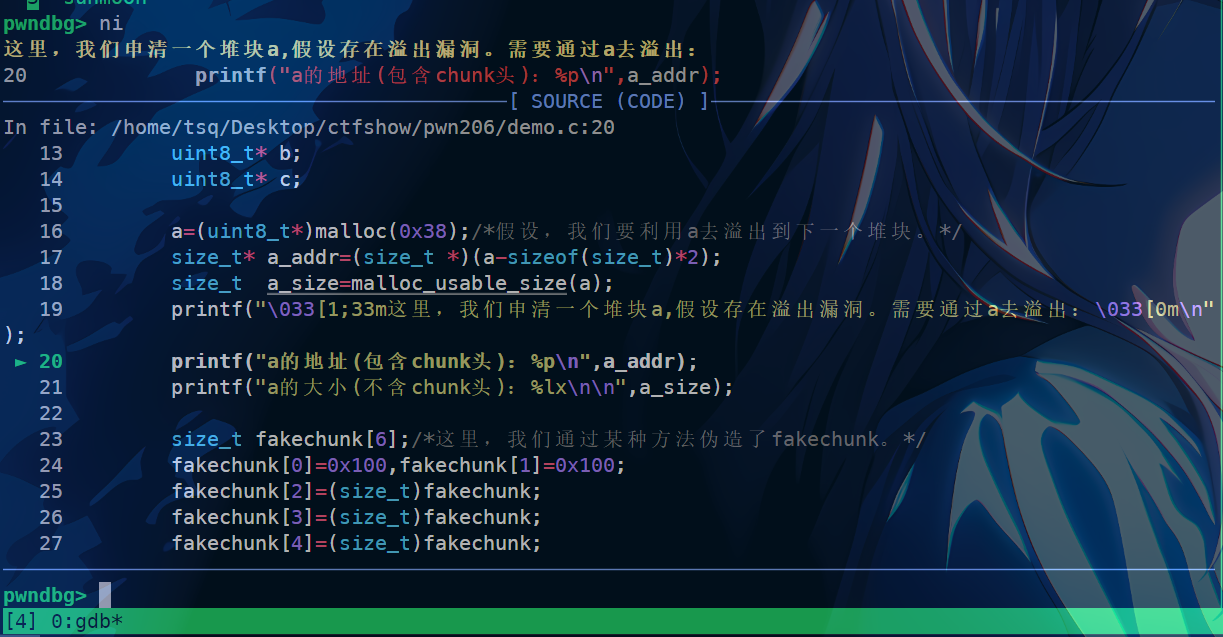The height and width of the screenshot is (637, 1223).
Task: Click line 19 printf with \033[1;33m
Action: [x=692, y=309]
